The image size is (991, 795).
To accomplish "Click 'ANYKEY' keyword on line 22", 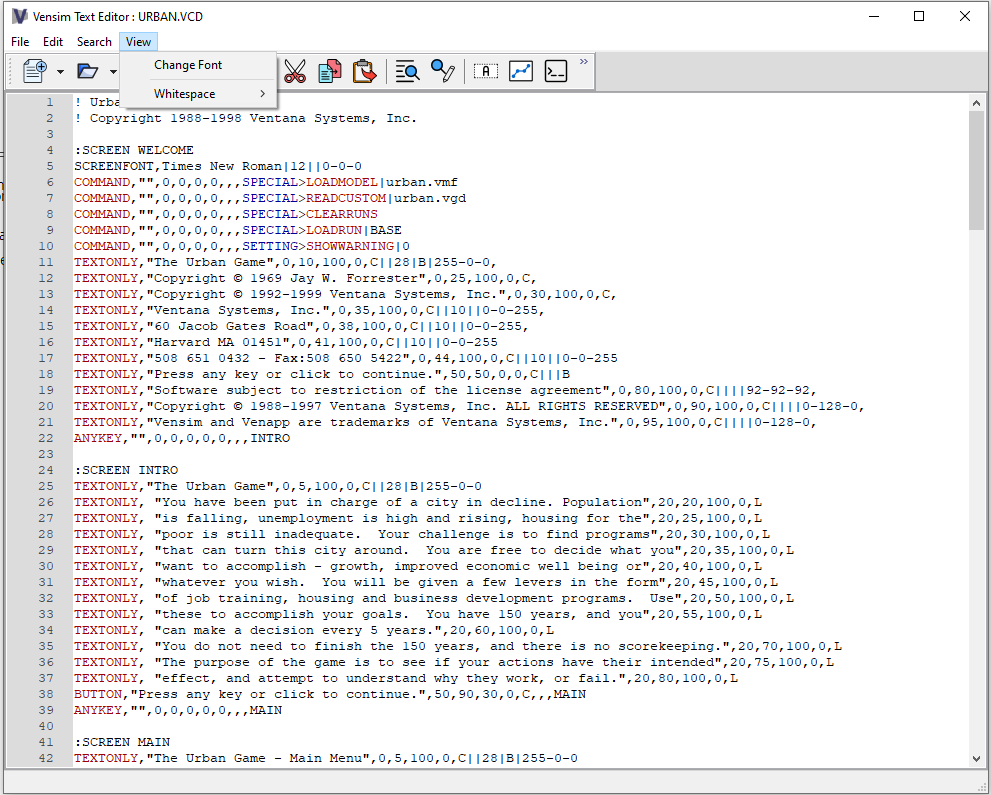I will (x=98, y=438).
